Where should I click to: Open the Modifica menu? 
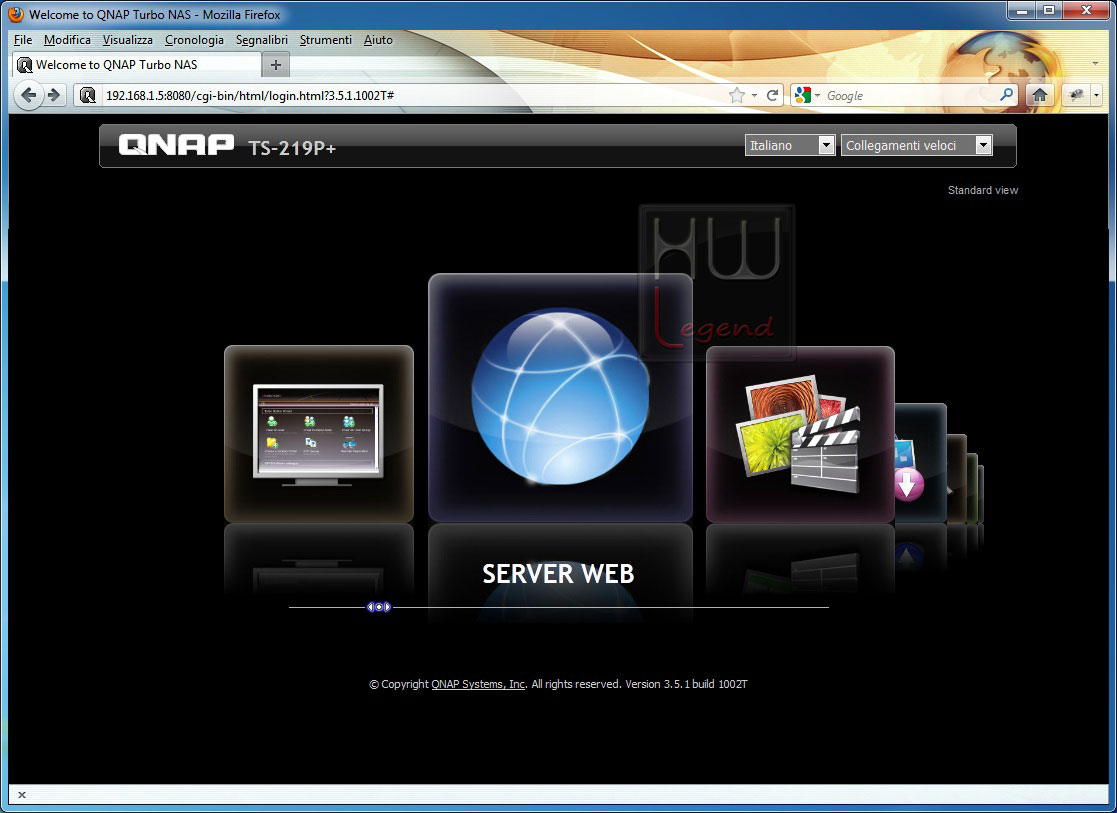pos(67,40)
